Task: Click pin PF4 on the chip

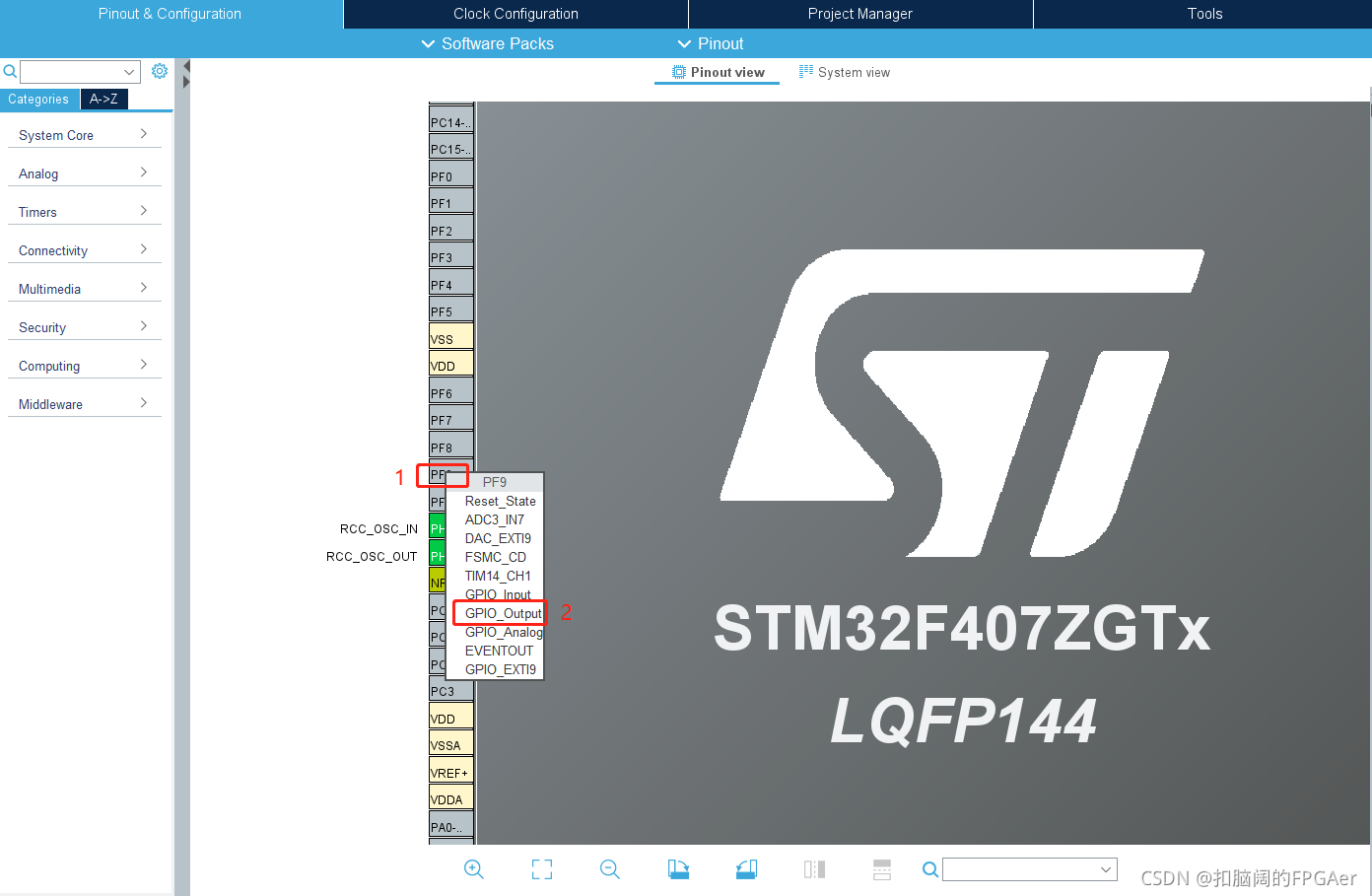Action: pyautogui.click(x=451, y=284)
